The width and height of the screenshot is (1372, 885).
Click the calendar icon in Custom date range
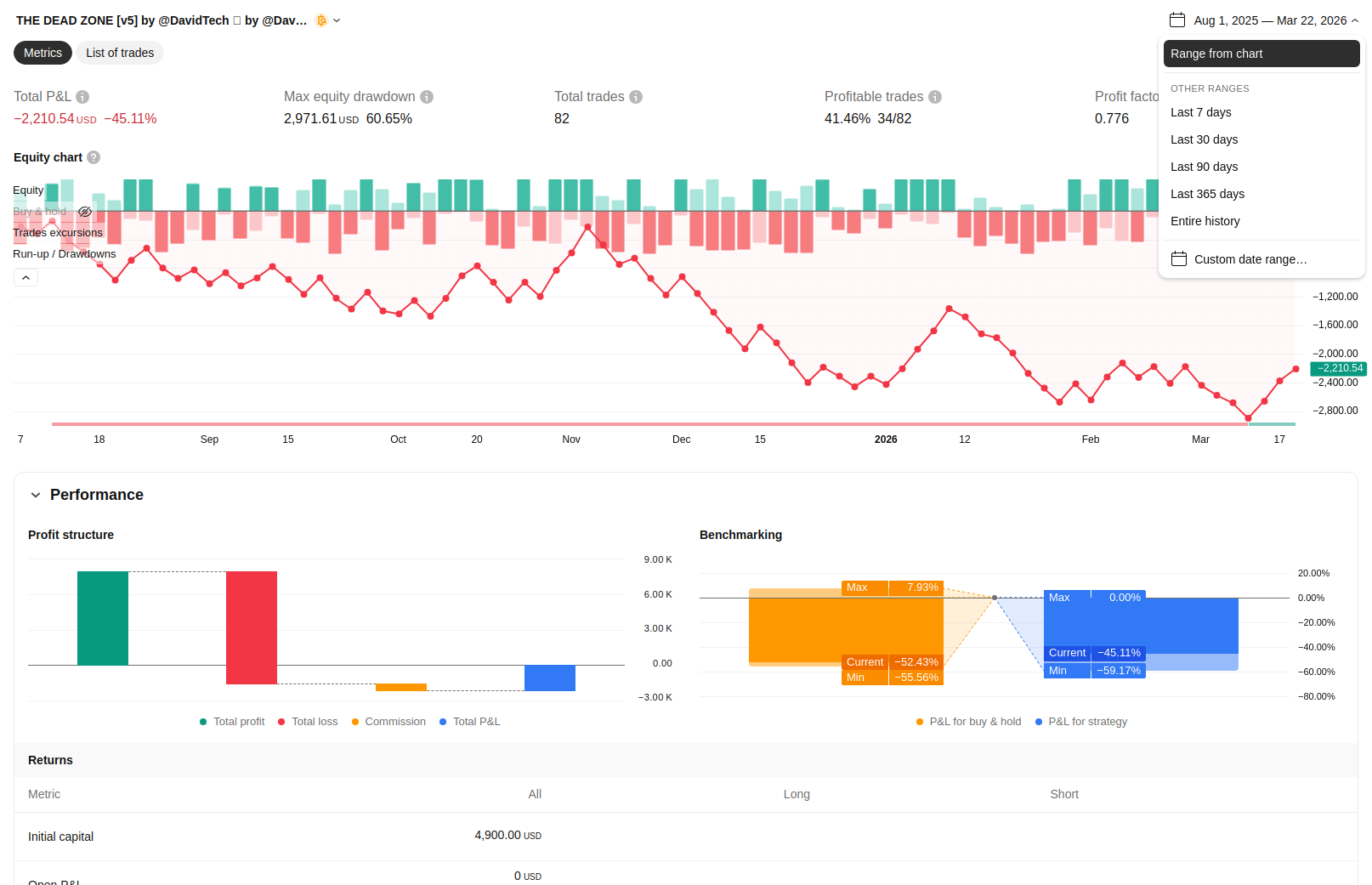tap(1179, 259)
